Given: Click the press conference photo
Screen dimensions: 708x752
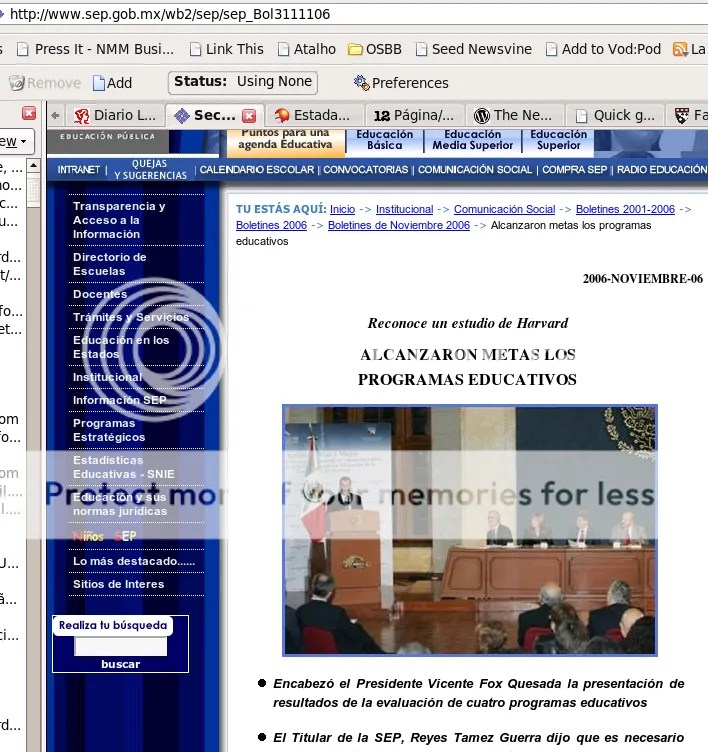Looking at the screenshot, I should (x=470, y=530).
